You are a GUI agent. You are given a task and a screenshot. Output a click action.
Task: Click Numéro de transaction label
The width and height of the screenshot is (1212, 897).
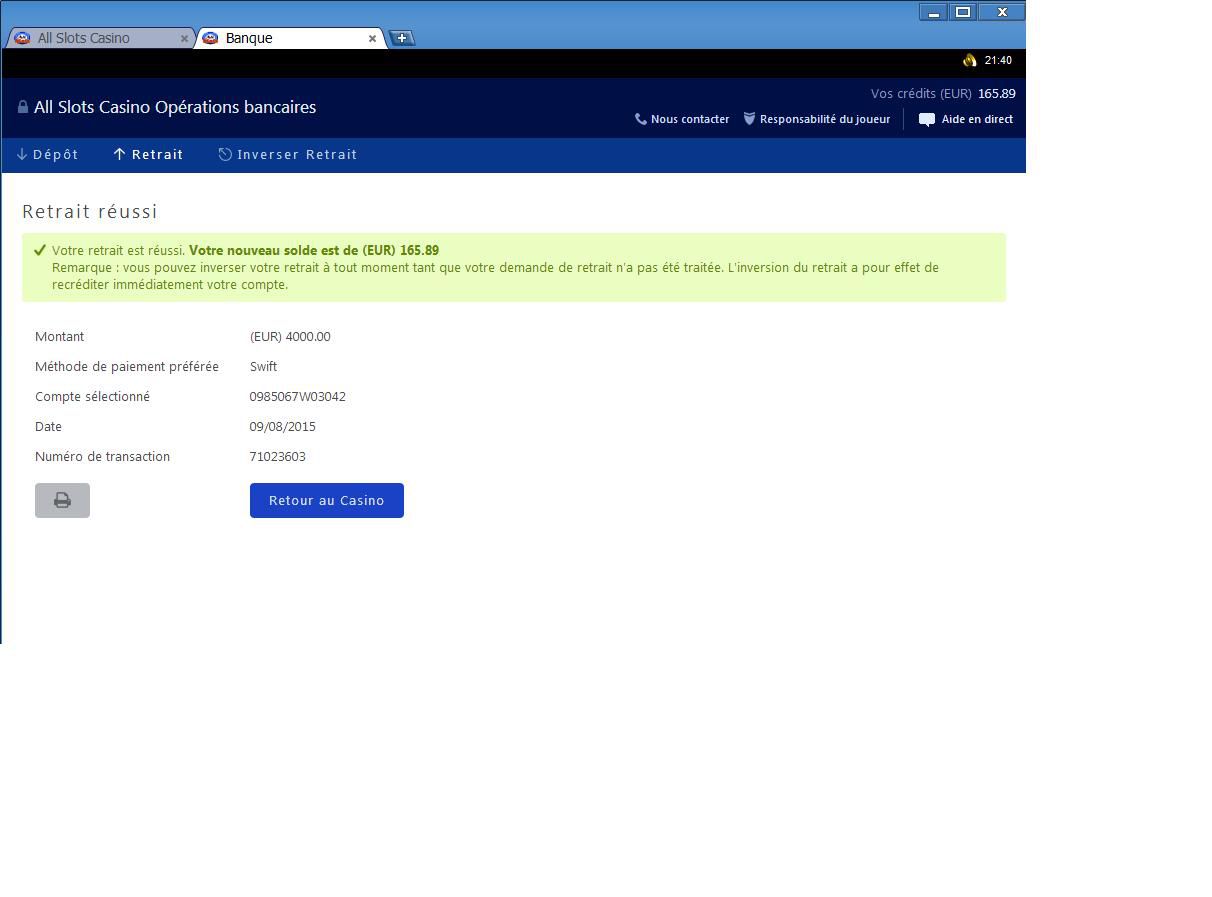[x=102, y=456]
